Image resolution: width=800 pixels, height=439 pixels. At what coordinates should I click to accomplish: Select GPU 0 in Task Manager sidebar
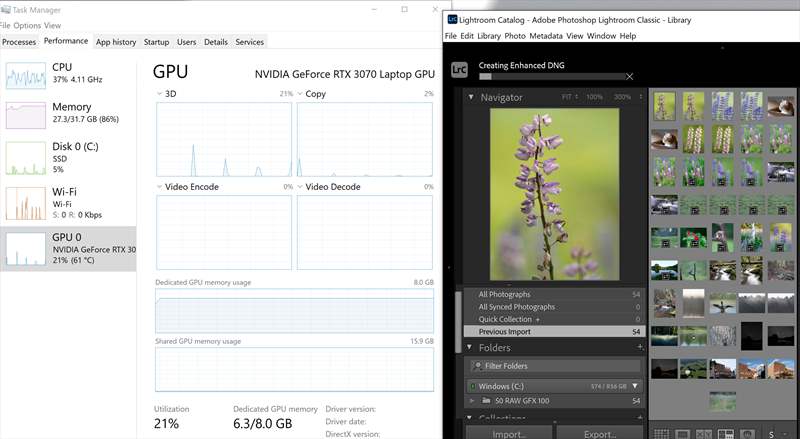click(x=68, y=249)
